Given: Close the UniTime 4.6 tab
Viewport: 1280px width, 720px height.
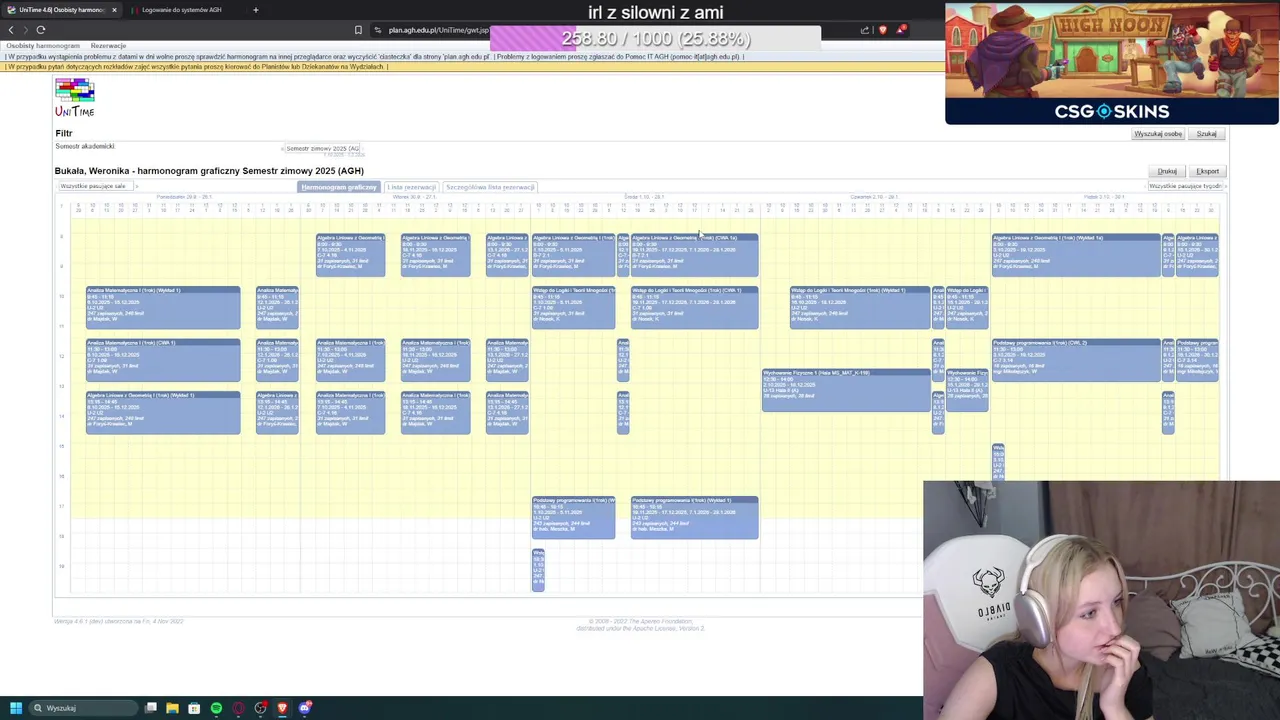Looking at the screenshot, I should (x=114, y=10).
